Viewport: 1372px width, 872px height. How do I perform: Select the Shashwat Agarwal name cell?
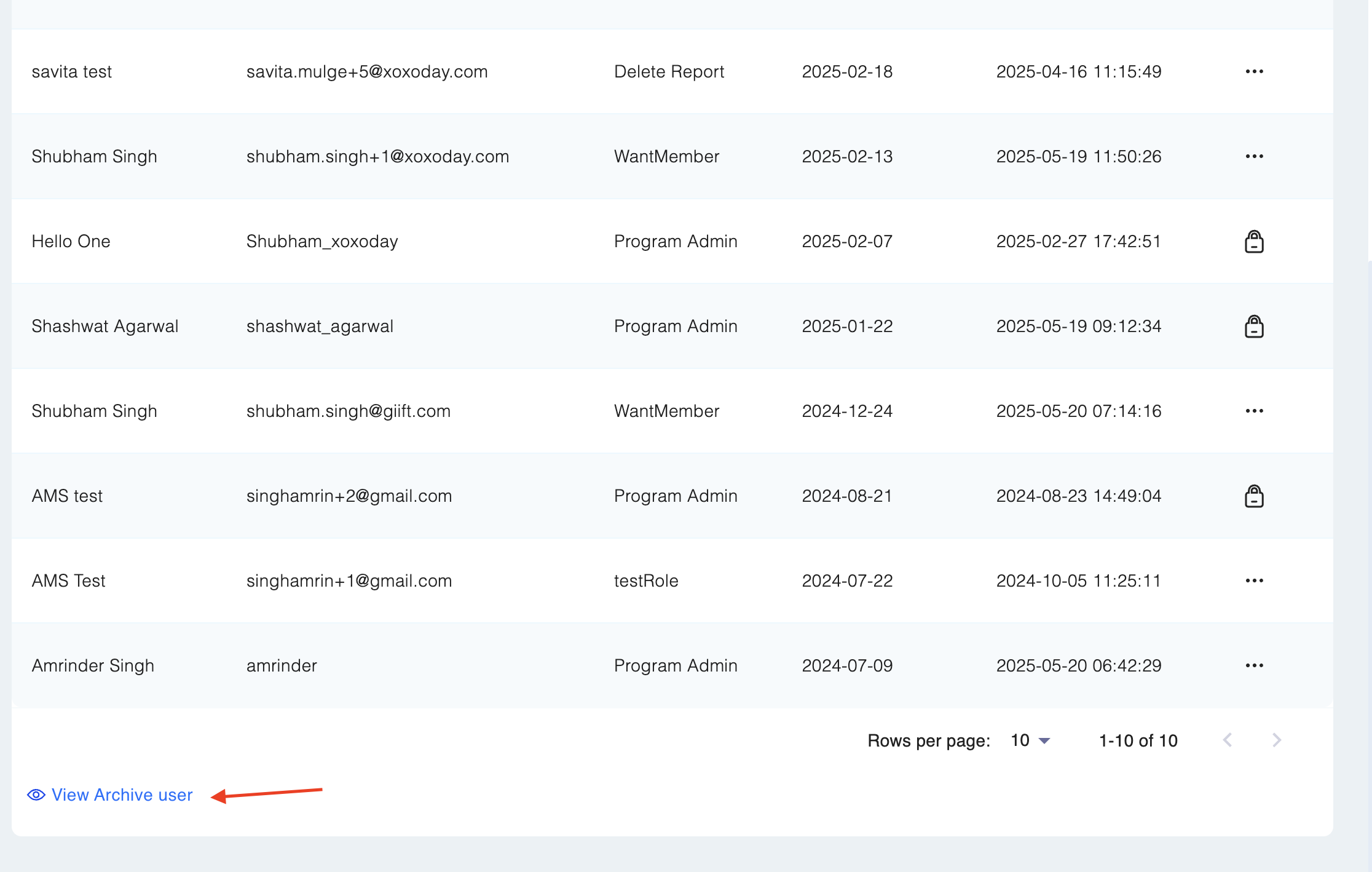[x=105, y=326]
